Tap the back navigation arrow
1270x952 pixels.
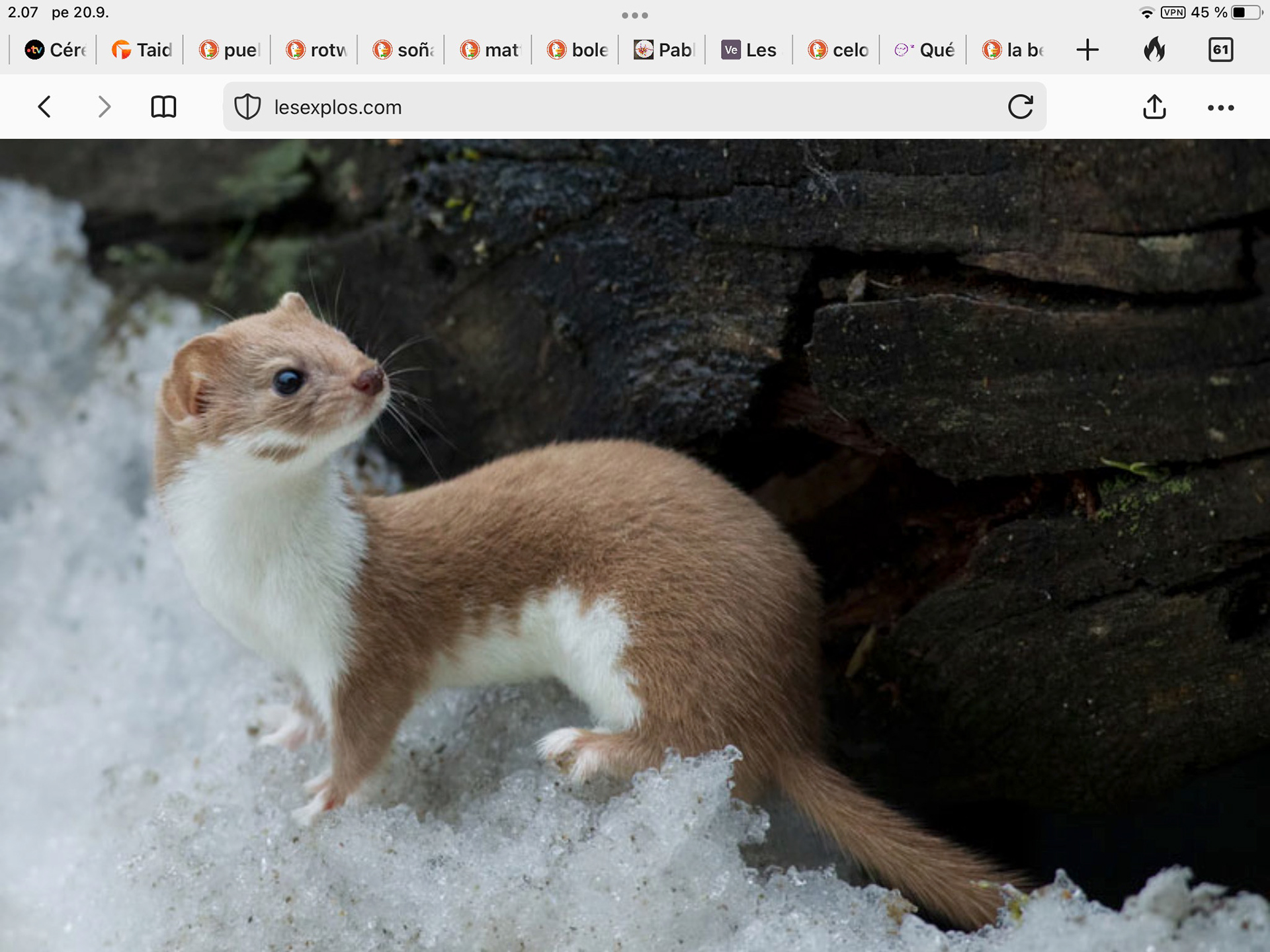[44, 106]
